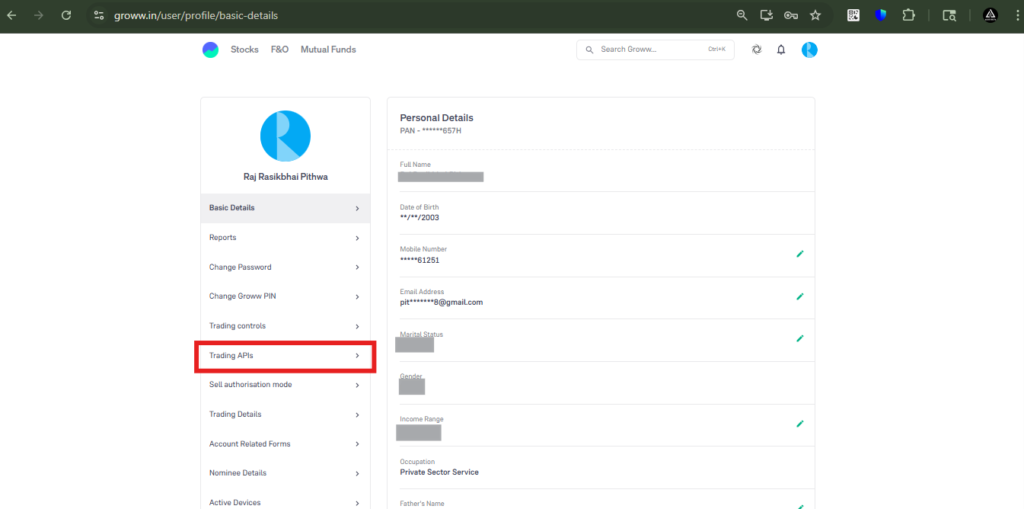Open browser extensions puzzle icon
This screenshot has height=509, width=1024.
[x=908, y=16]
